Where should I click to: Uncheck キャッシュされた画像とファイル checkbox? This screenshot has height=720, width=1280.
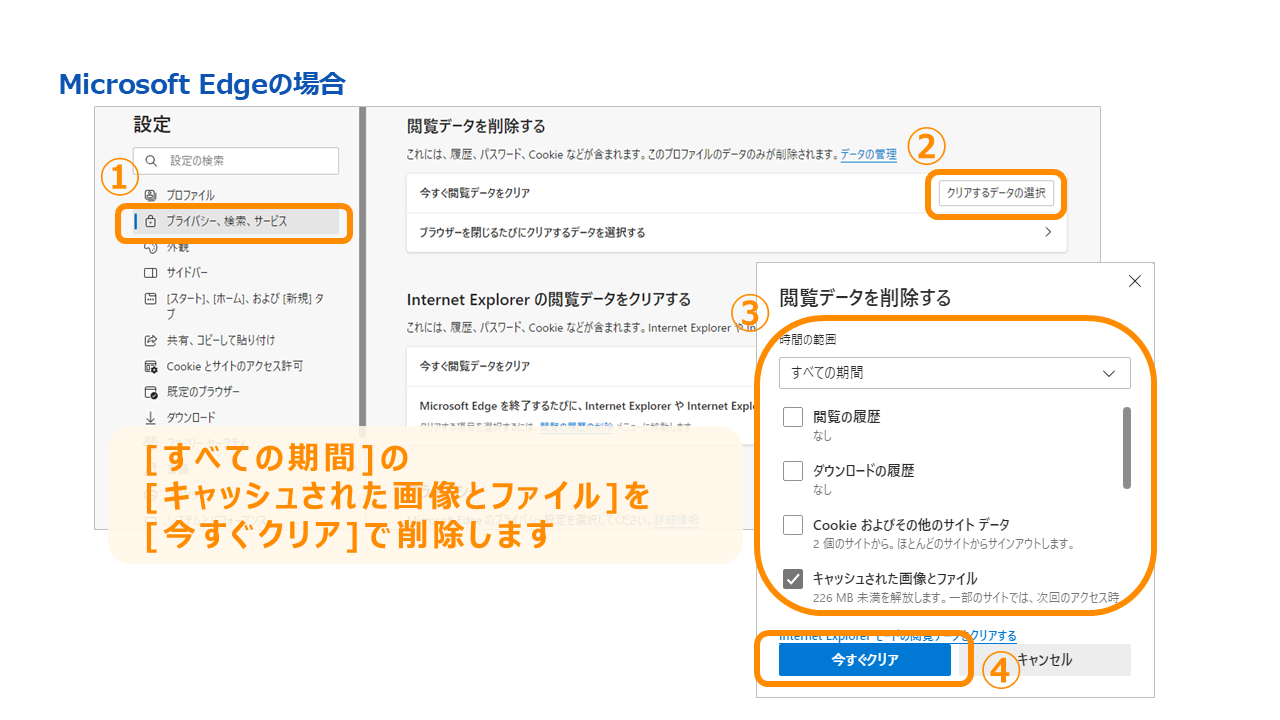point(793,579)
